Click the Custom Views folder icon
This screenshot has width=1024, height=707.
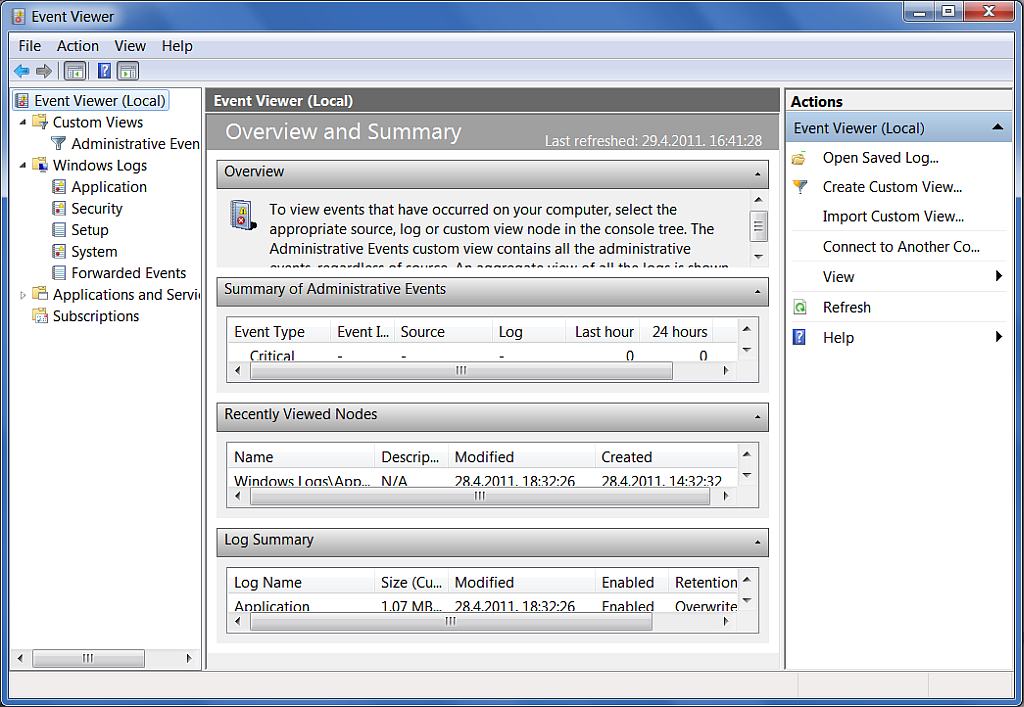[40, 122]
